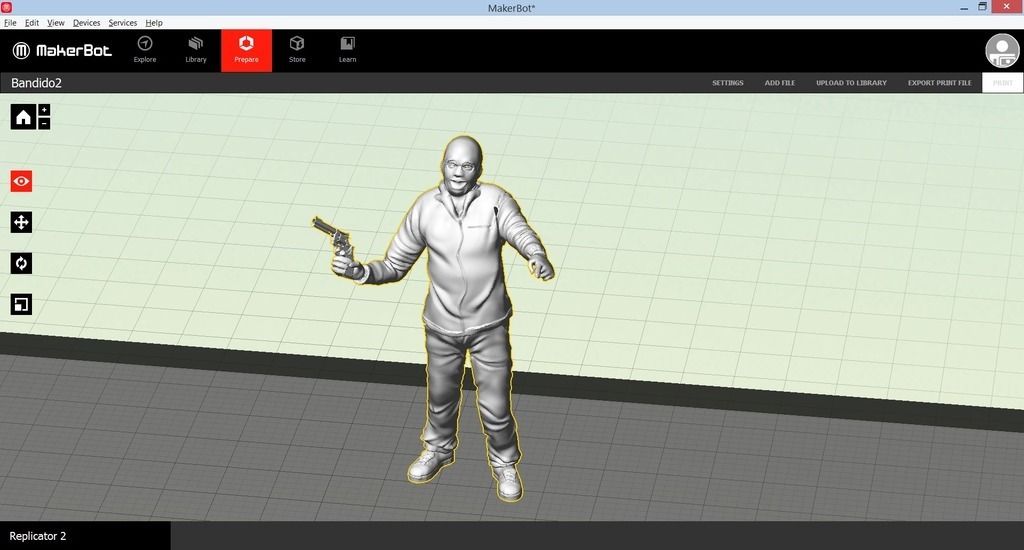Click Export Print File
The height and width of the screenshot is (550, 1024).
939,83
